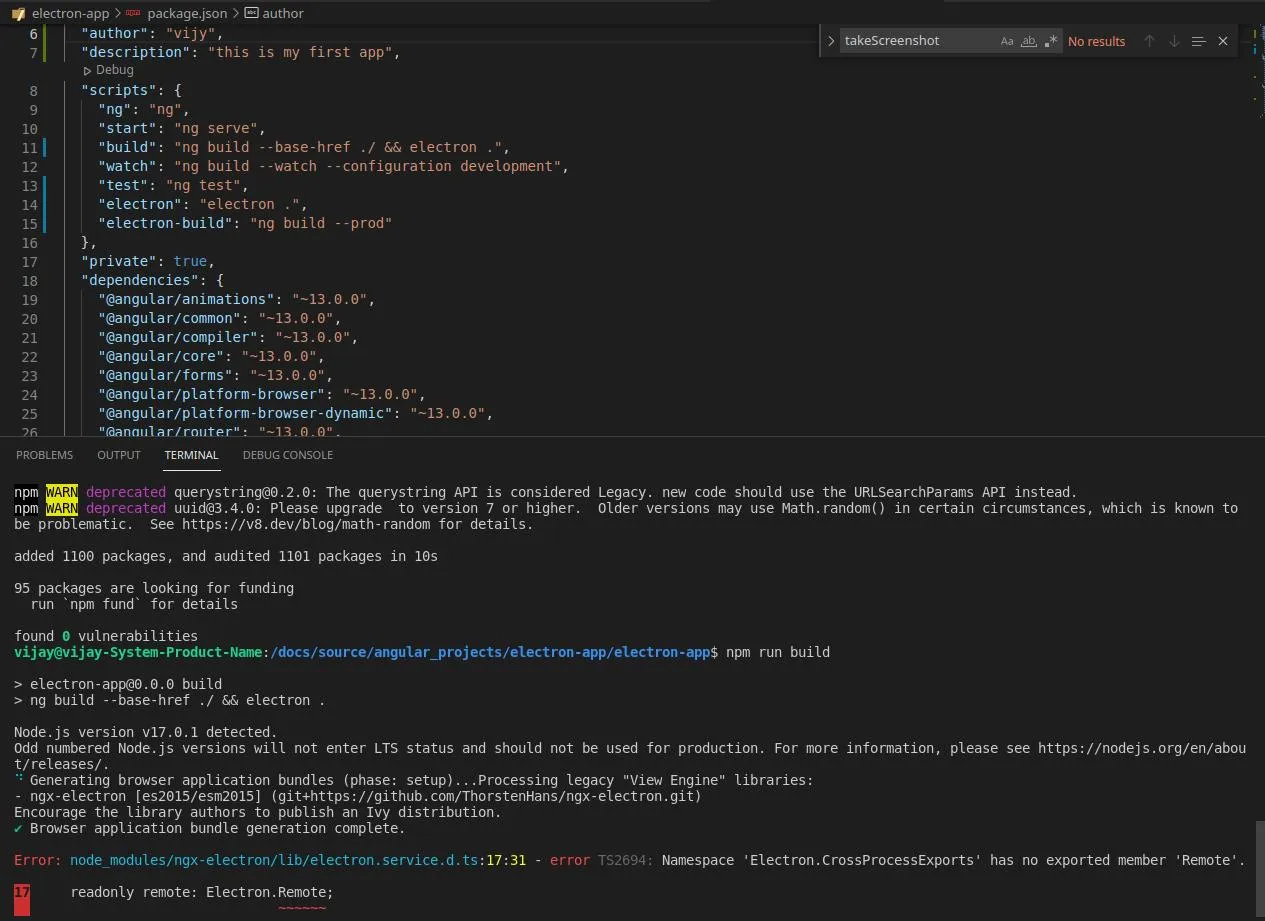Toggle Use Regular Expression in find widget

1050,41
